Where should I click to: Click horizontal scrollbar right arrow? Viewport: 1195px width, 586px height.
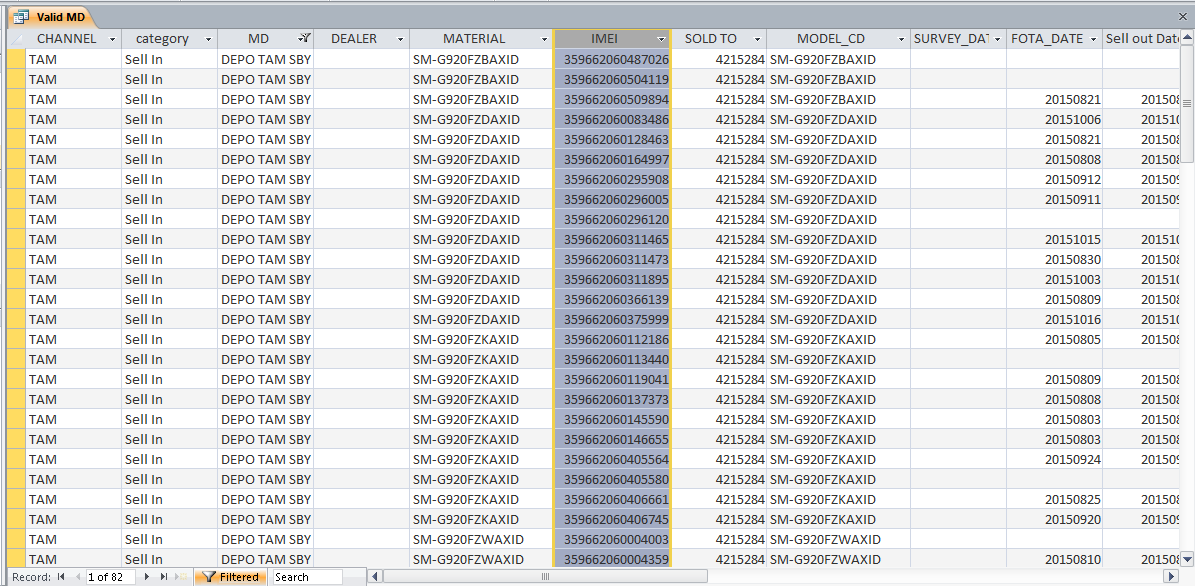(x=1171, y=577)
